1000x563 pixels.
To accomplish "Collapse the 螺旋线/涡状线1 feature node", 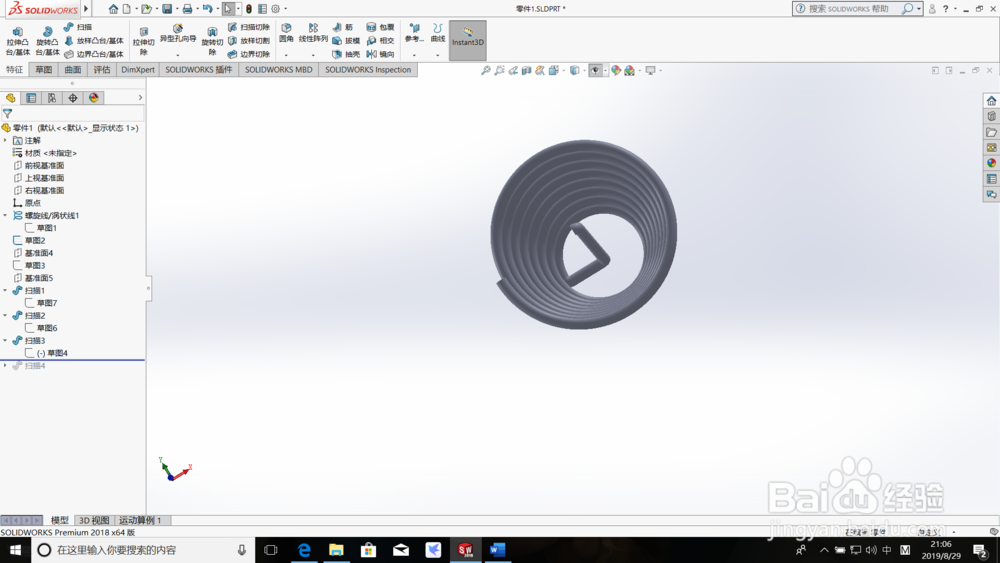I will tap(5, 216).
